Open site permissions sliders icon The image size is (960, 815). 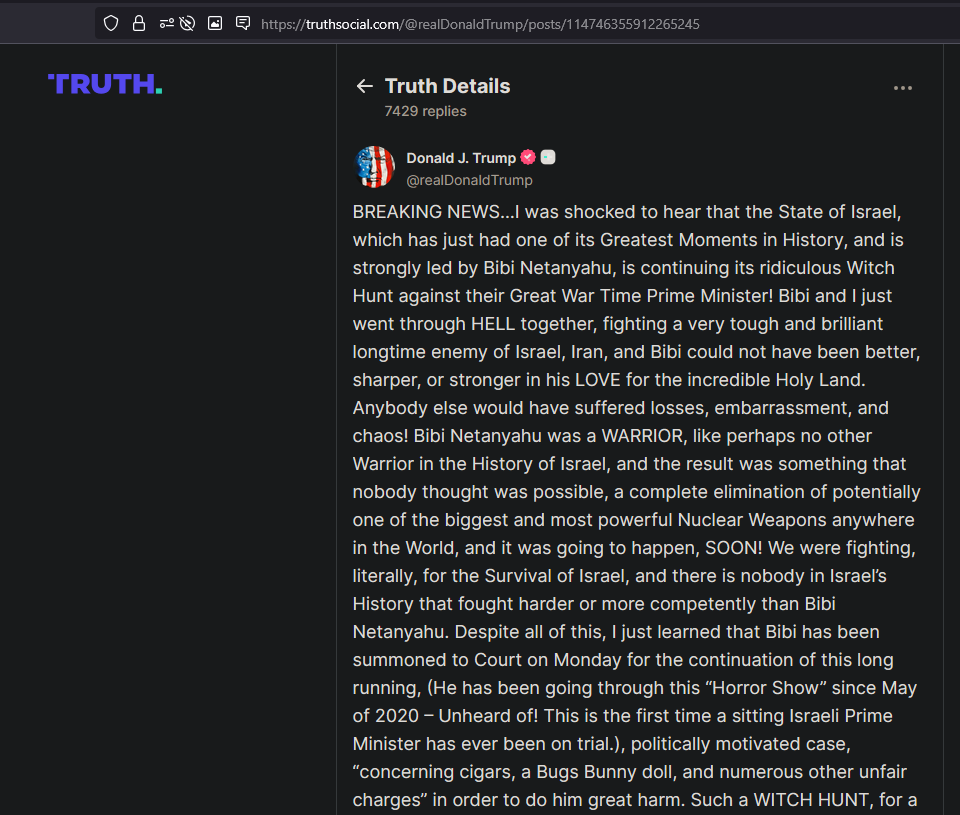tap(167, 24)
